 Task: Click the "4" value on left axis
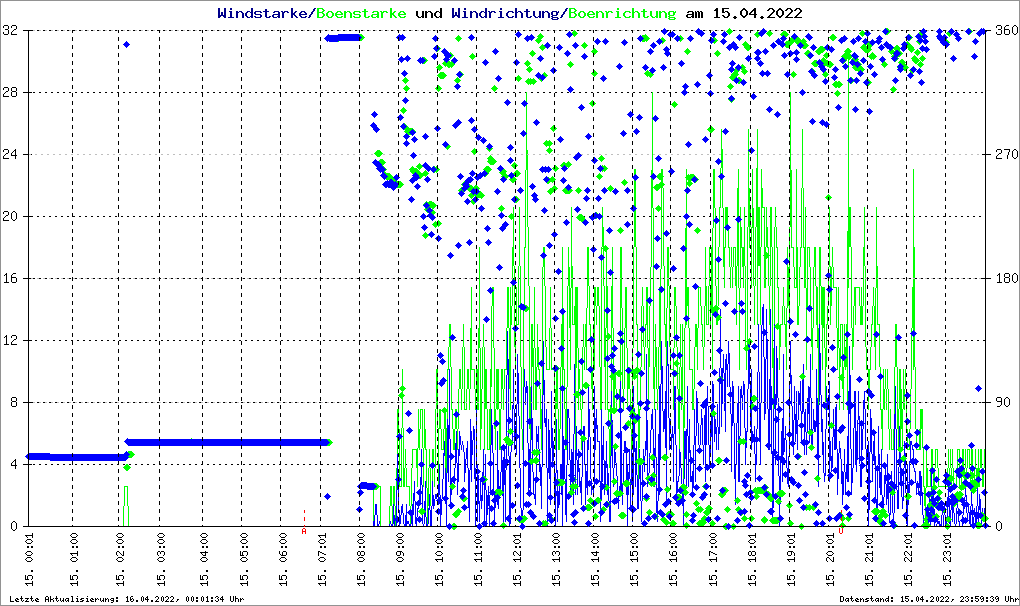(15, 465)
